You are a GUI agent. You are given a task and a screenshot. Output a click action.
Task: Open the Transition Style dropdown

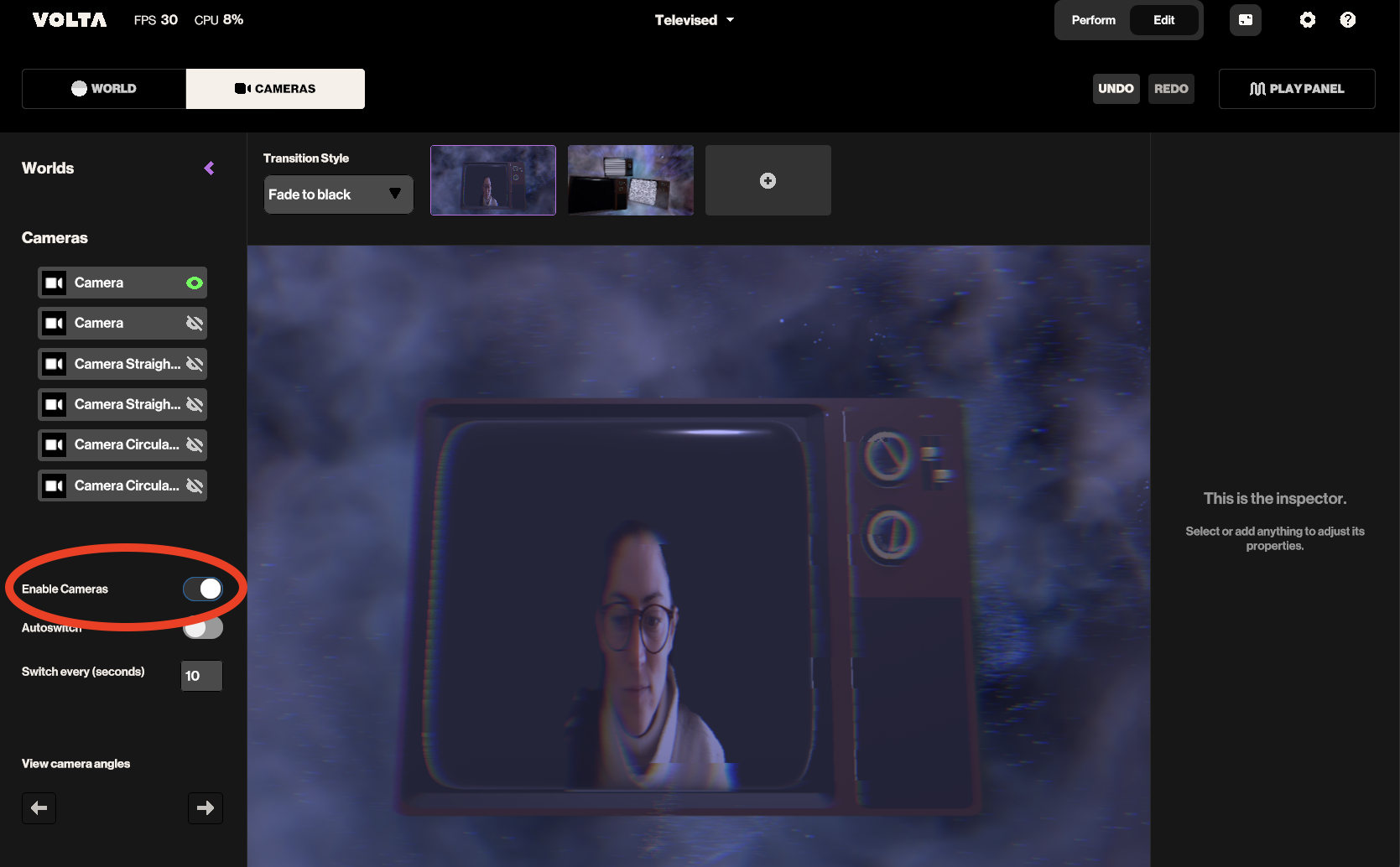tap(339, 195)
